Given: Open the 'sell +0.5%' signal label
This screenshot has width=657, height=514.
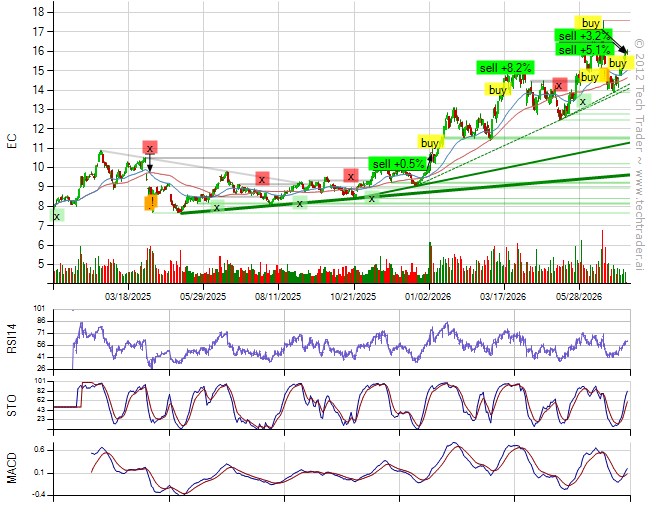Looking at the screenshot, I should pos(398,163).
